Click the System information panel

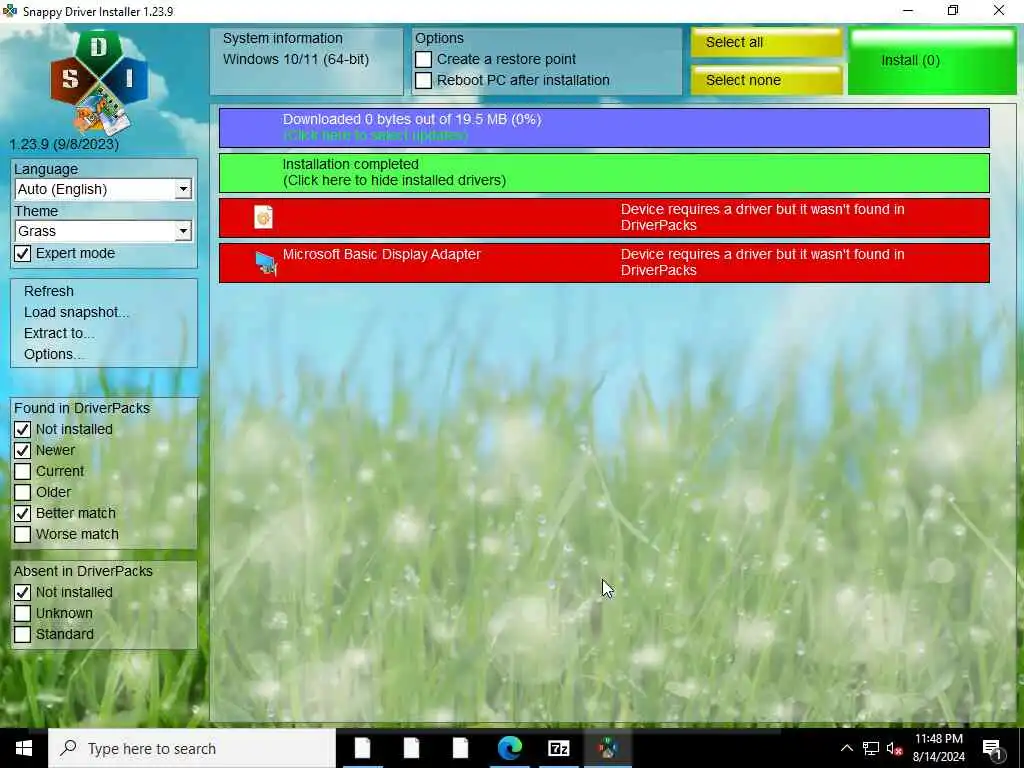point(306,61)
